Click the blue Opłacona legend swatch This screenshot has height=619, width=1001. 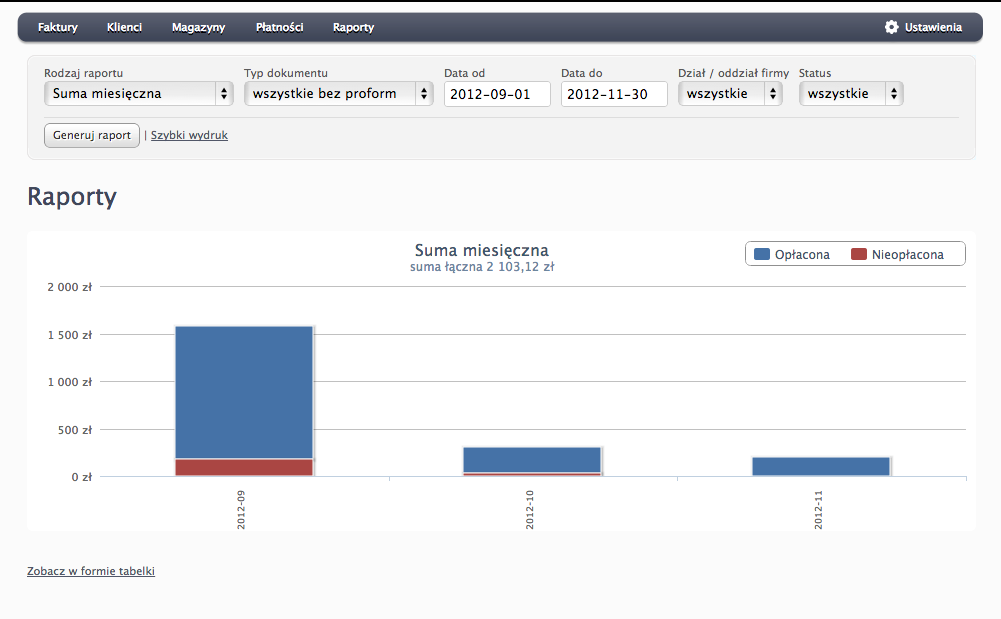tap(762, 254)
